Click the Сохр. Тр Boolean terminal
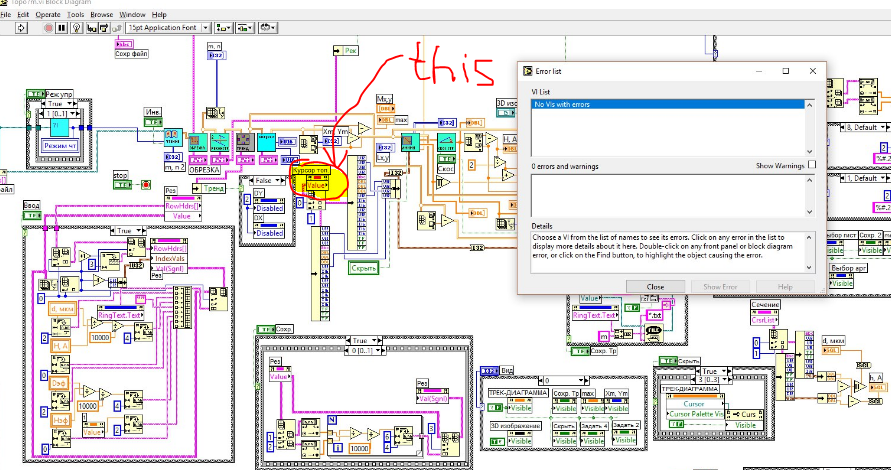This screenshot has height=470, width=891. coord(580,351)
